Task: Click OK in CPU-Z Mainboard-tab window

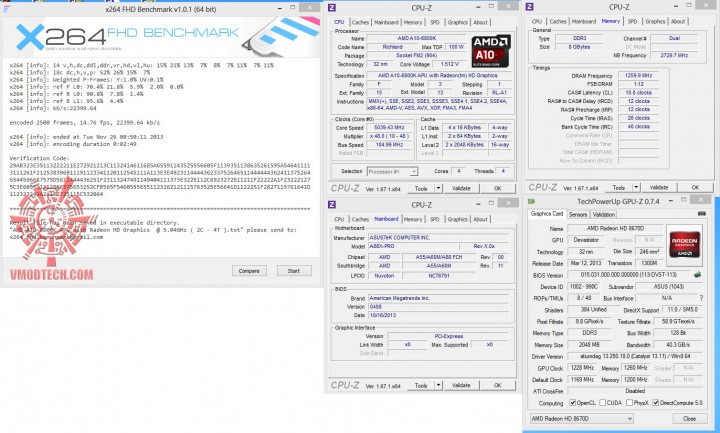Action: coord(497,385)
